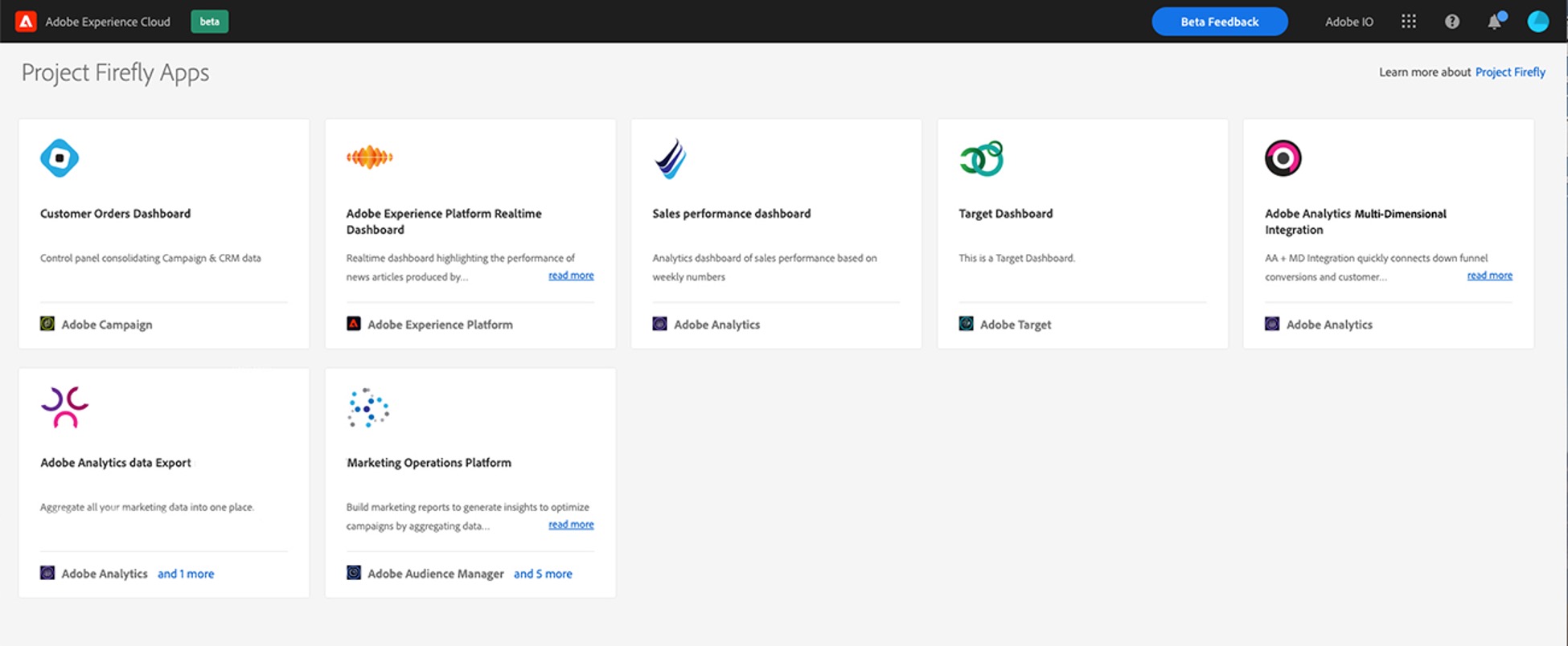The width and height of the screenshot is (1568, 646).
Task: Click the Project Firefly Apps page heading
Action: tap(115, 73)
